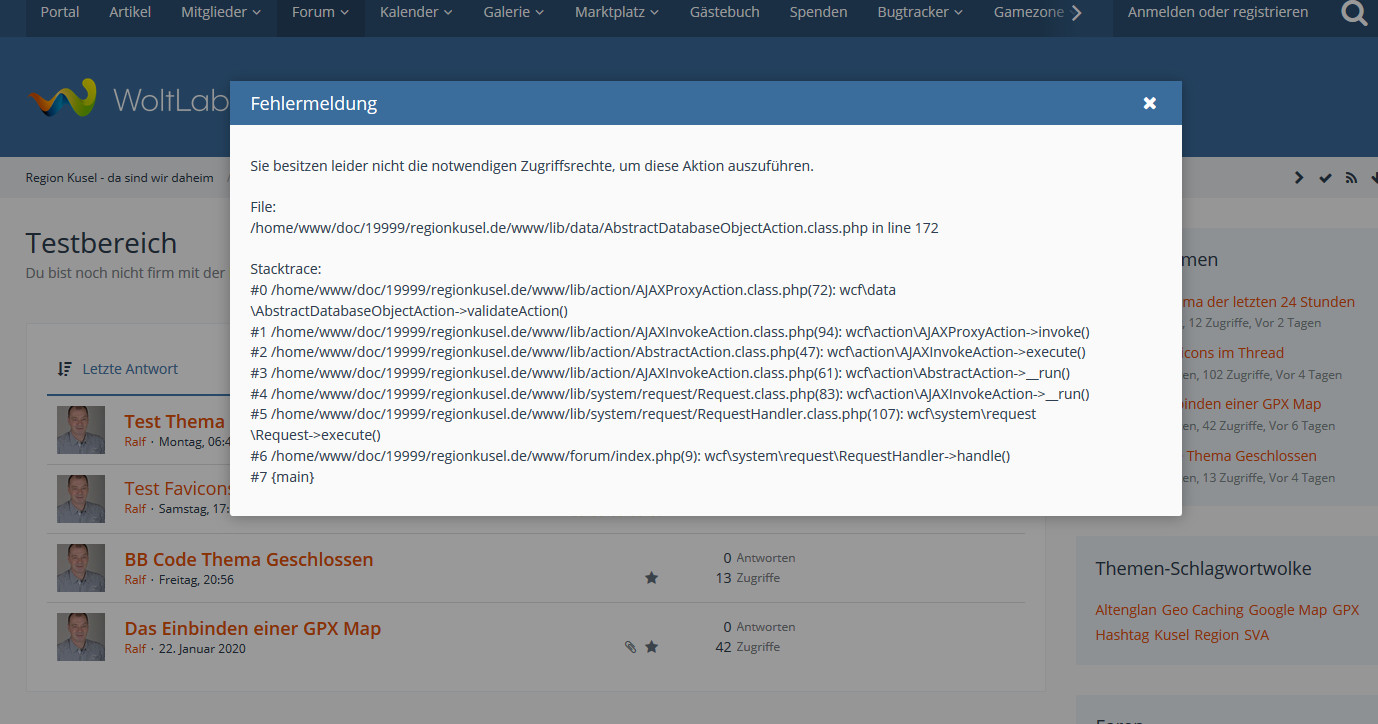Click the sort order icon beside Letzte Antwort

65,369
